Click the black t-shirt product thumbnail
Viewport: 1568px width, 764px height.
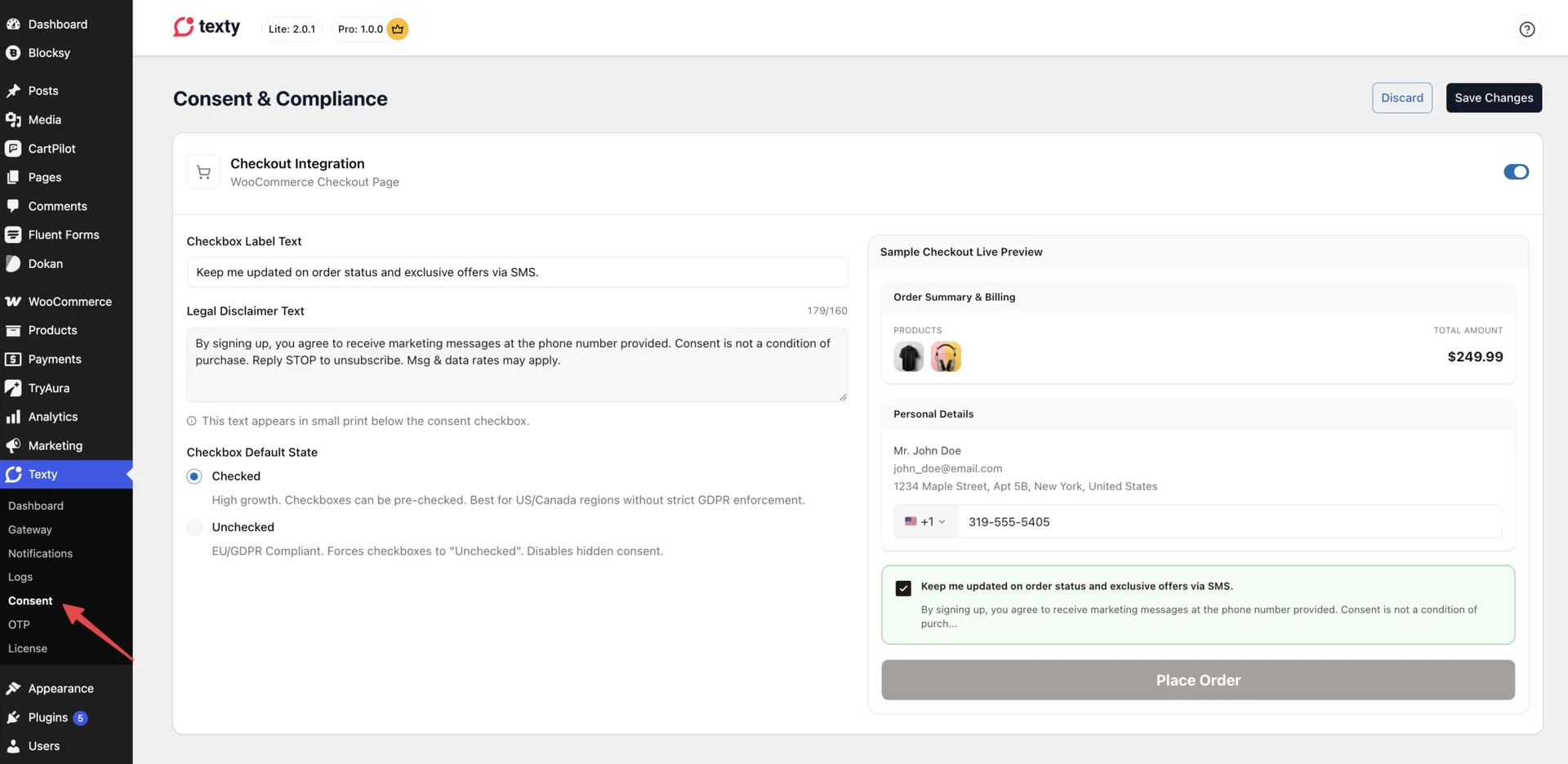[x=908, y=357]
